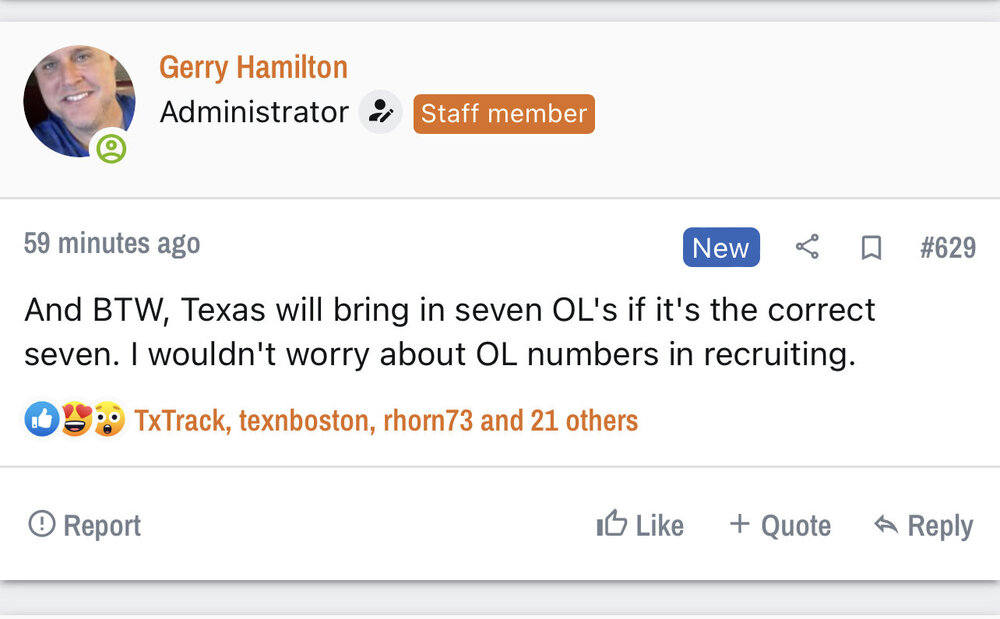1000x619 pixels.
Task: Click the Staff member badge
Action: [504, 113]
